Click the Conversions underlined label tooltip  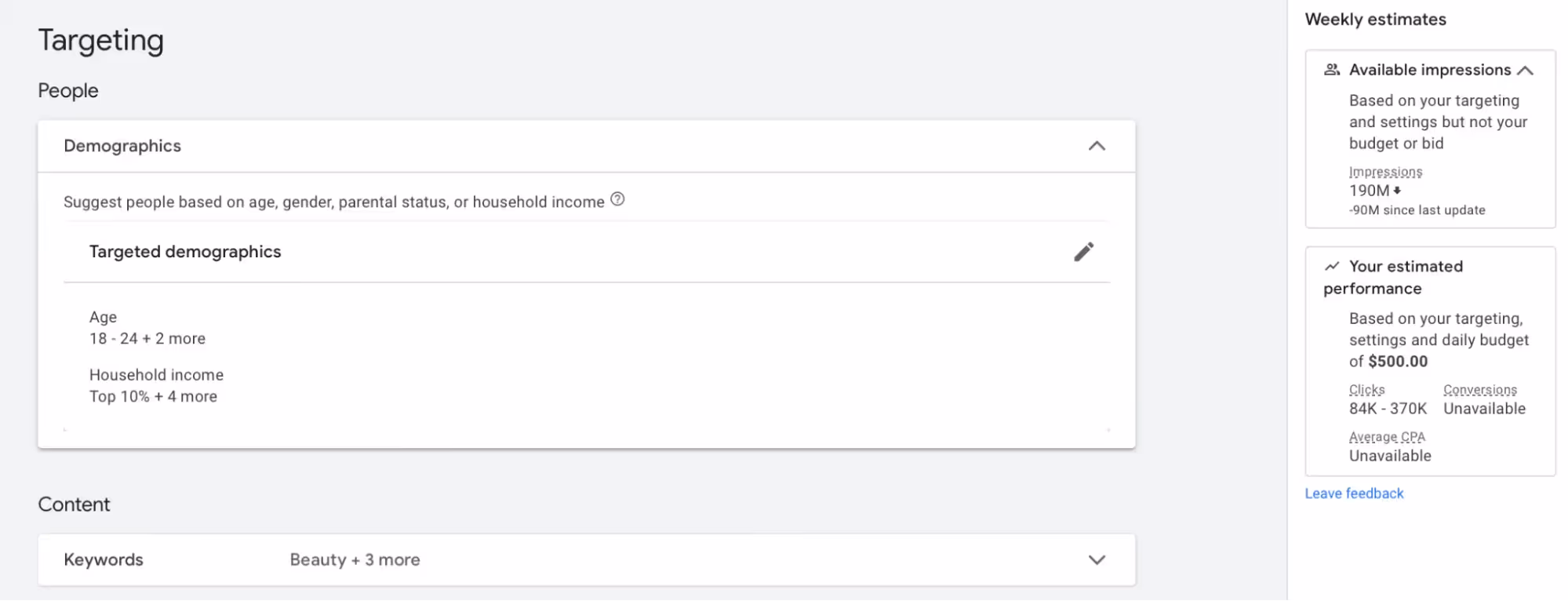1479,389
